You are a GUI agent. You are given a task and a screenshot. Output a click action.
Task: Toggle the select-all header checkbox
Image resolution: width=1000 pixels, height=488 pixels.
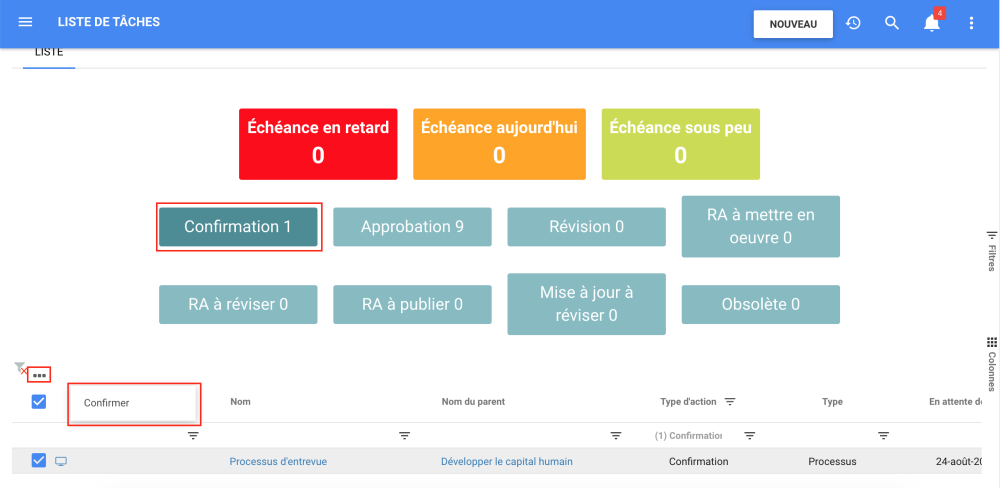click(39, 402)
